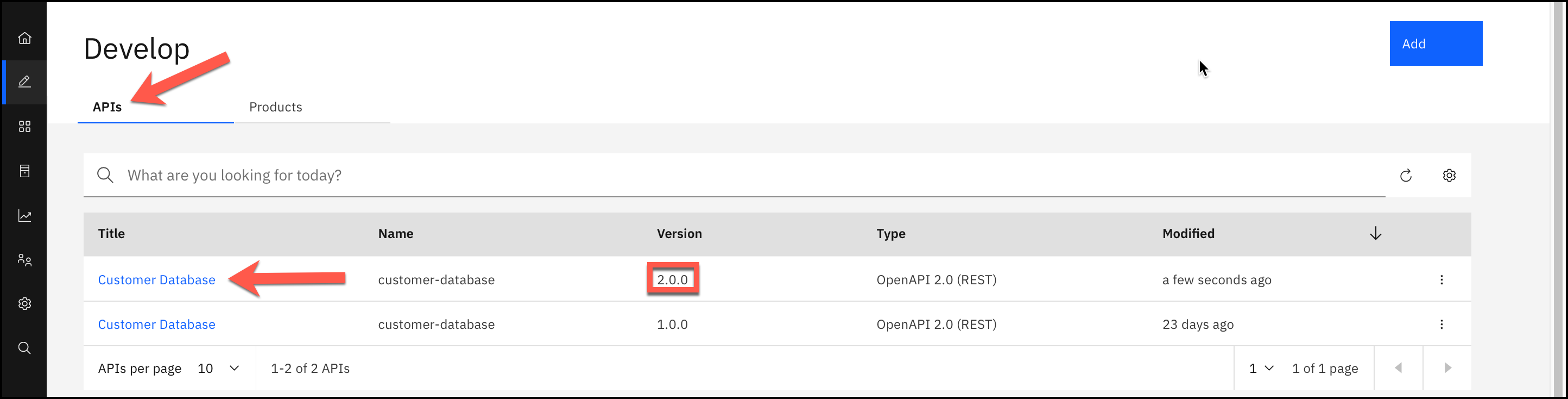Refresh the APIs list
The image size is (1568, 399).
[x=1406, y=176]
